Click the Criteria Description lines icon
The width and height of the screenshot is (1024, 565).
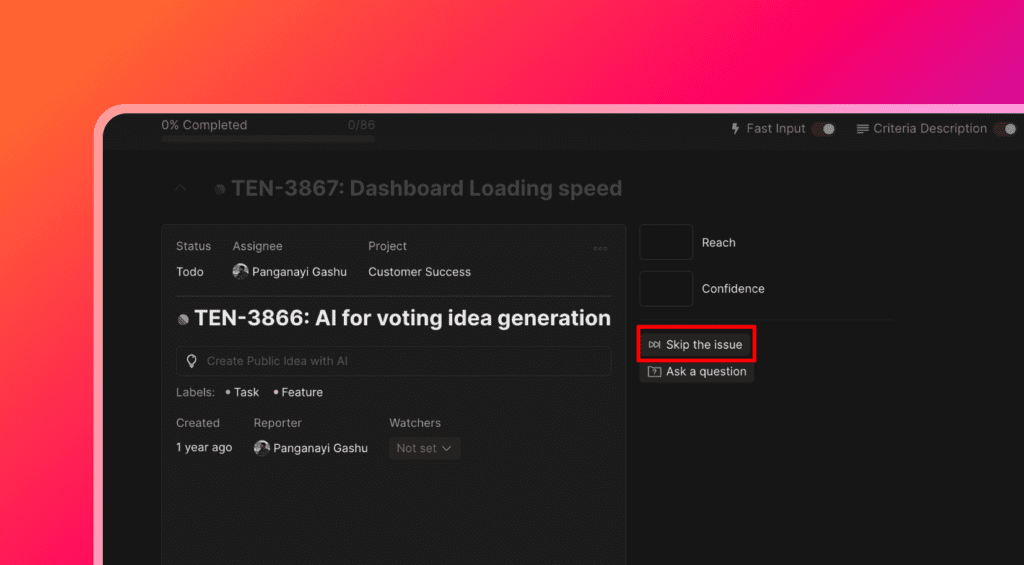tap(863, 129)
